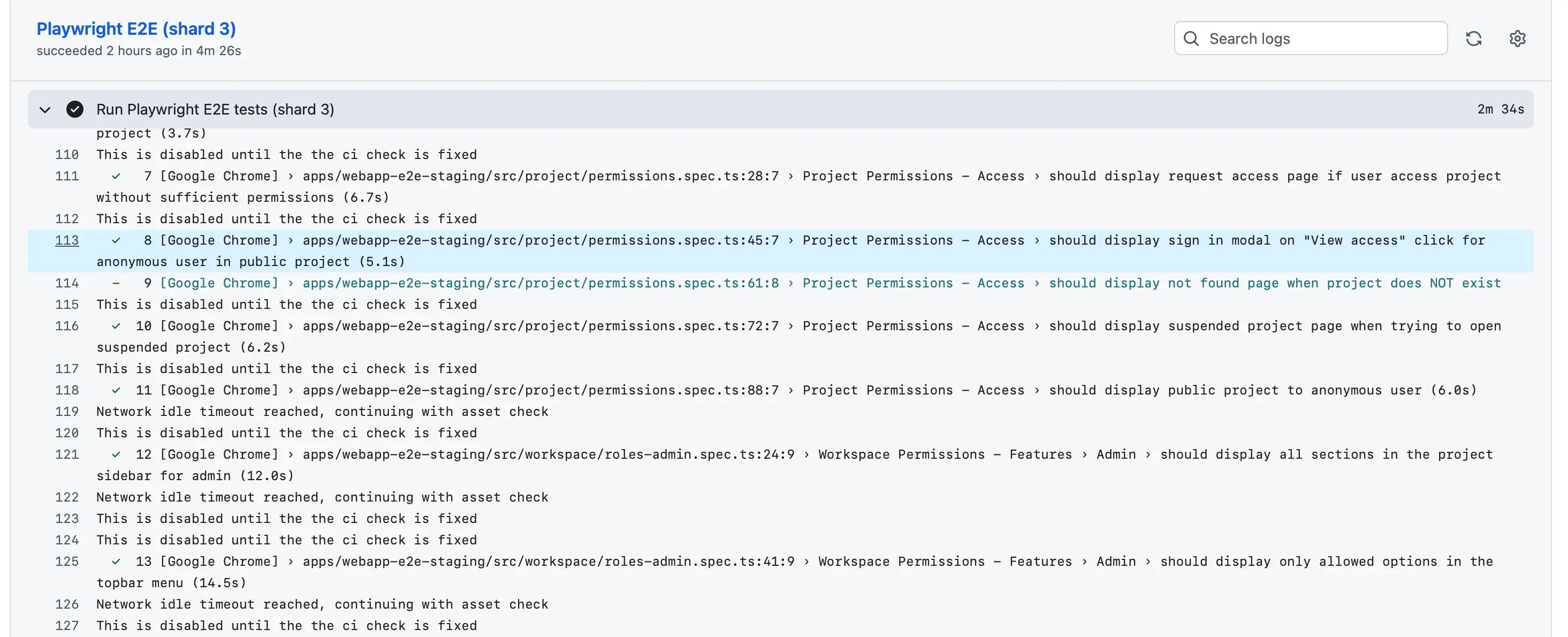The width and height of the screenshot is (1568, 637).
Task: Click the success checkmark badge on the step header
Action: [x=74, y=110]
